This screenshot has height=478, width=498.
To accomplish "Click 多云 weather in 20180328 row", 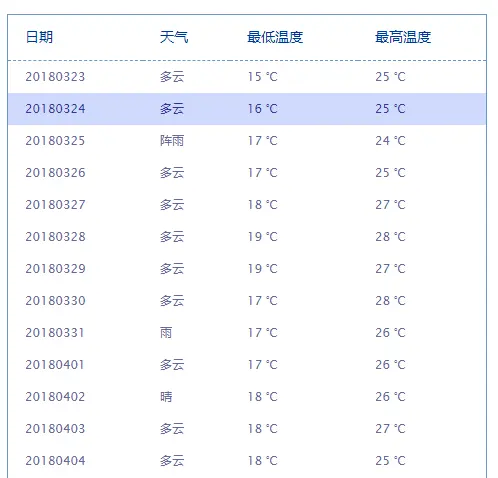I will point(172,237).
